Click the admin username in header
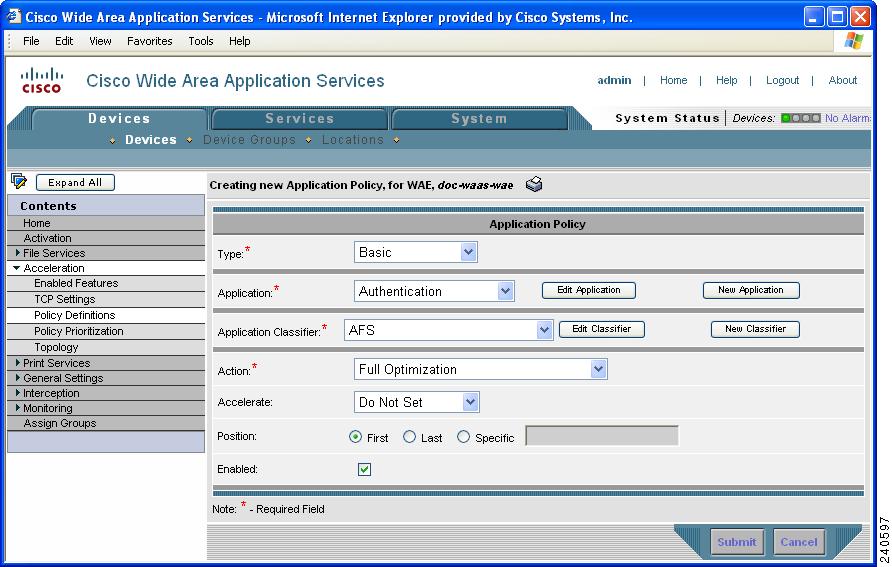The height and width of the screenshot is (567, 892). click(x=614, y=80)
